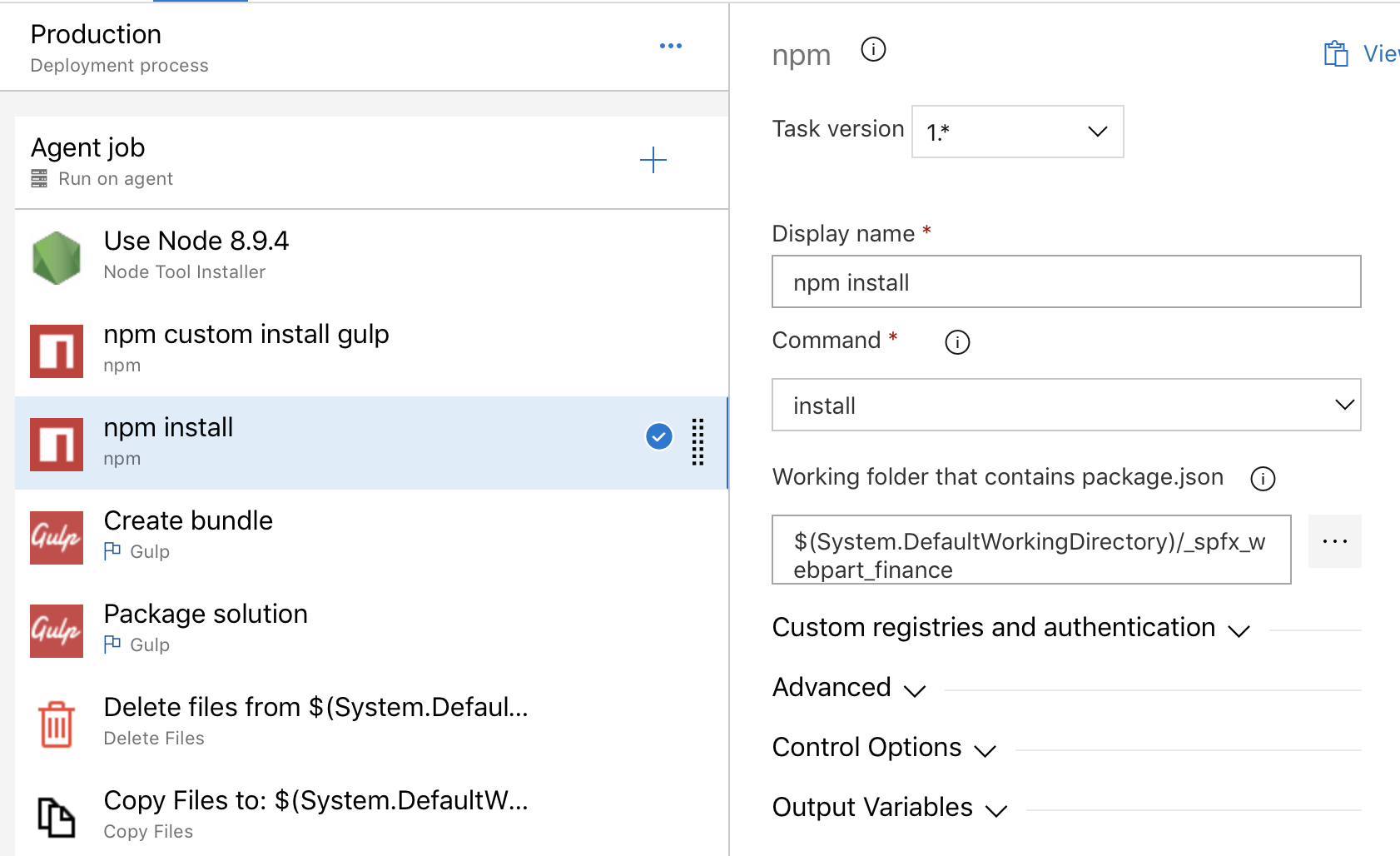Toggle the blue checkmark on npm install task

[x=659, y=436]
